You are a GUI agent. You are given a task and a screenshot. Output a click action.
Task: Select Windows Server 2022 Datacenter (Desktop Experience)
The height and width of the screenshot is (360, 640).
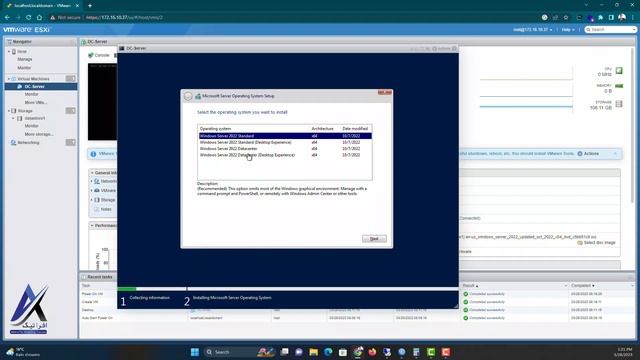tap(285, 155)
